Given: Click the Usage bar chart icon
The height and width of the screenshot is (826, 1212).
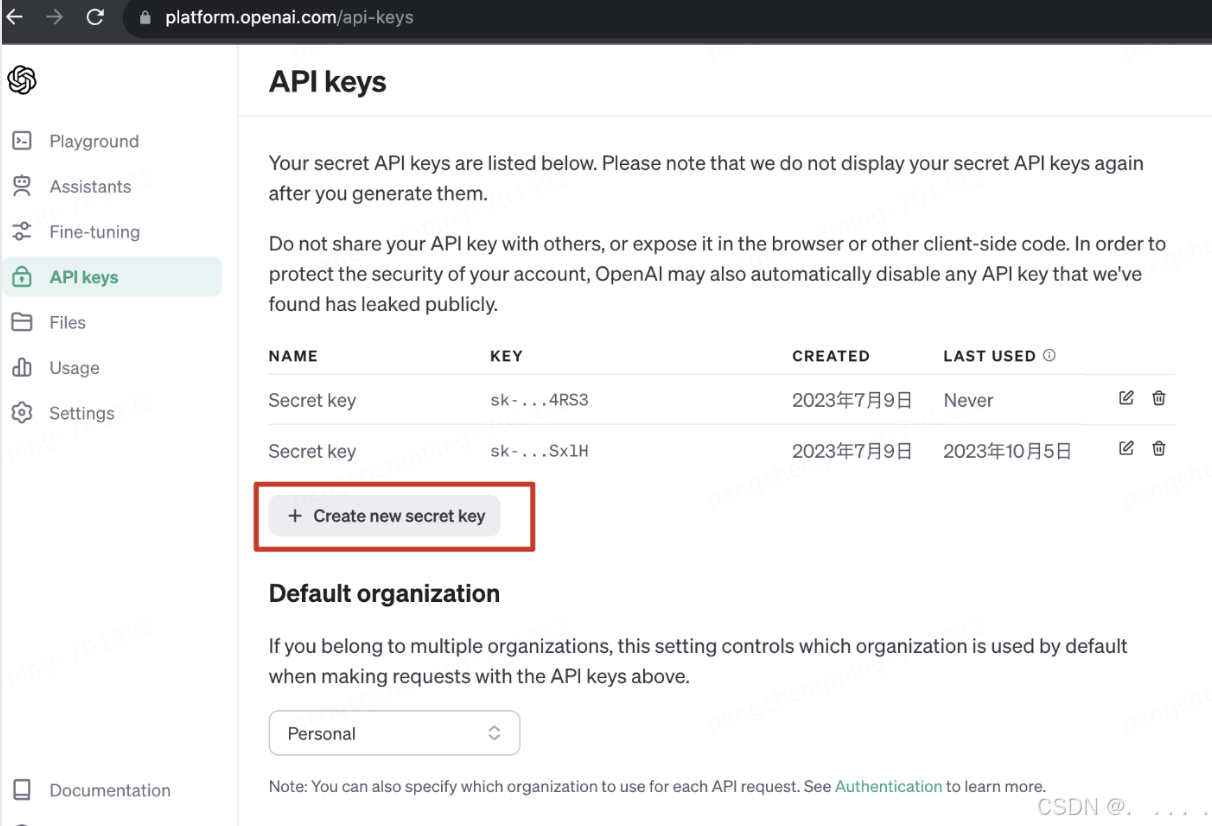Looking at the screenshot, I should point(22,367).
